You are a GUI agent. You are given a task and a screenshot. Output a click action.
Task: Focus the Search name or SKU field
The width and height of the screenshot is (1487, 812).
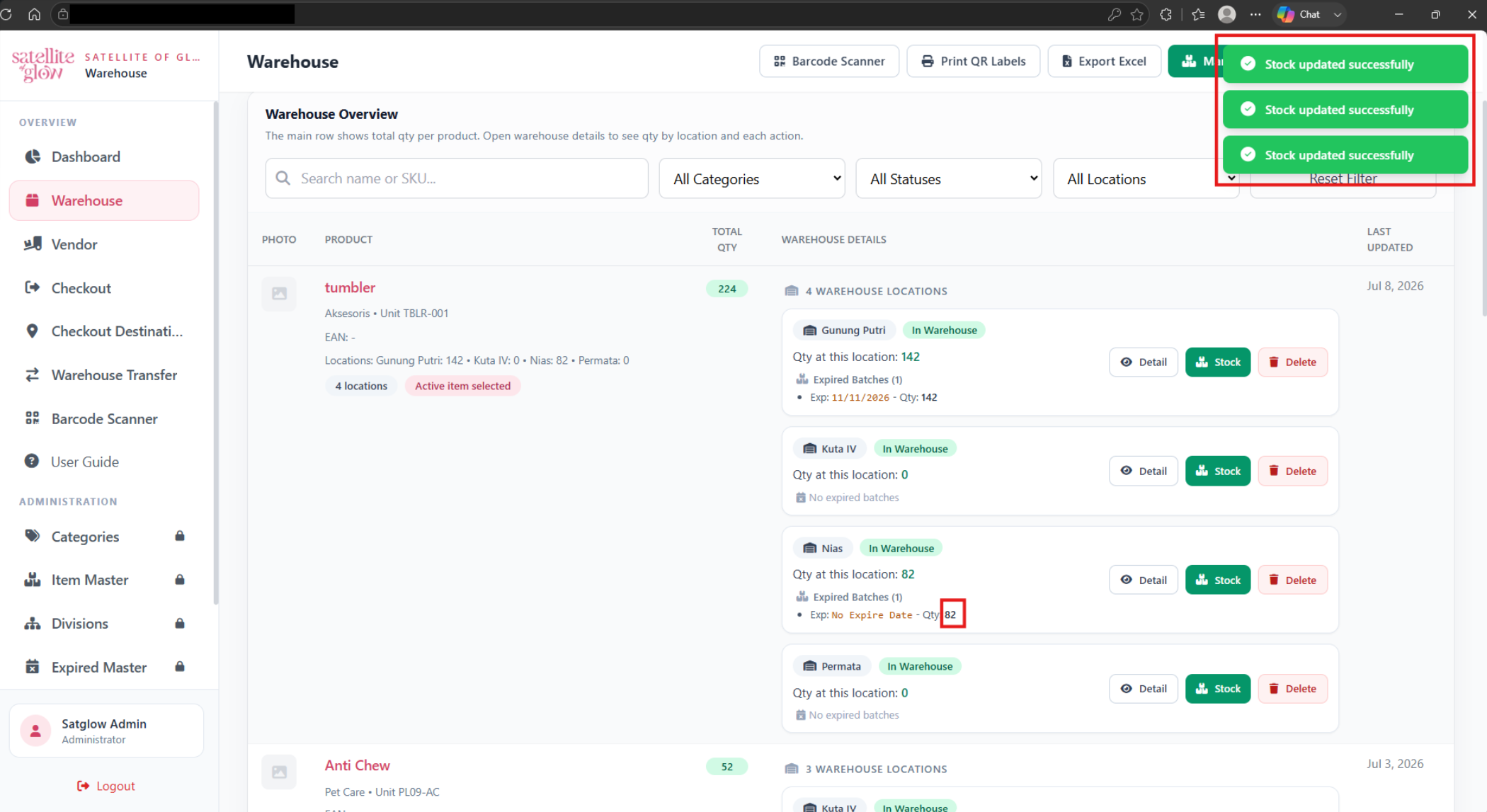(x=457, y=178)
